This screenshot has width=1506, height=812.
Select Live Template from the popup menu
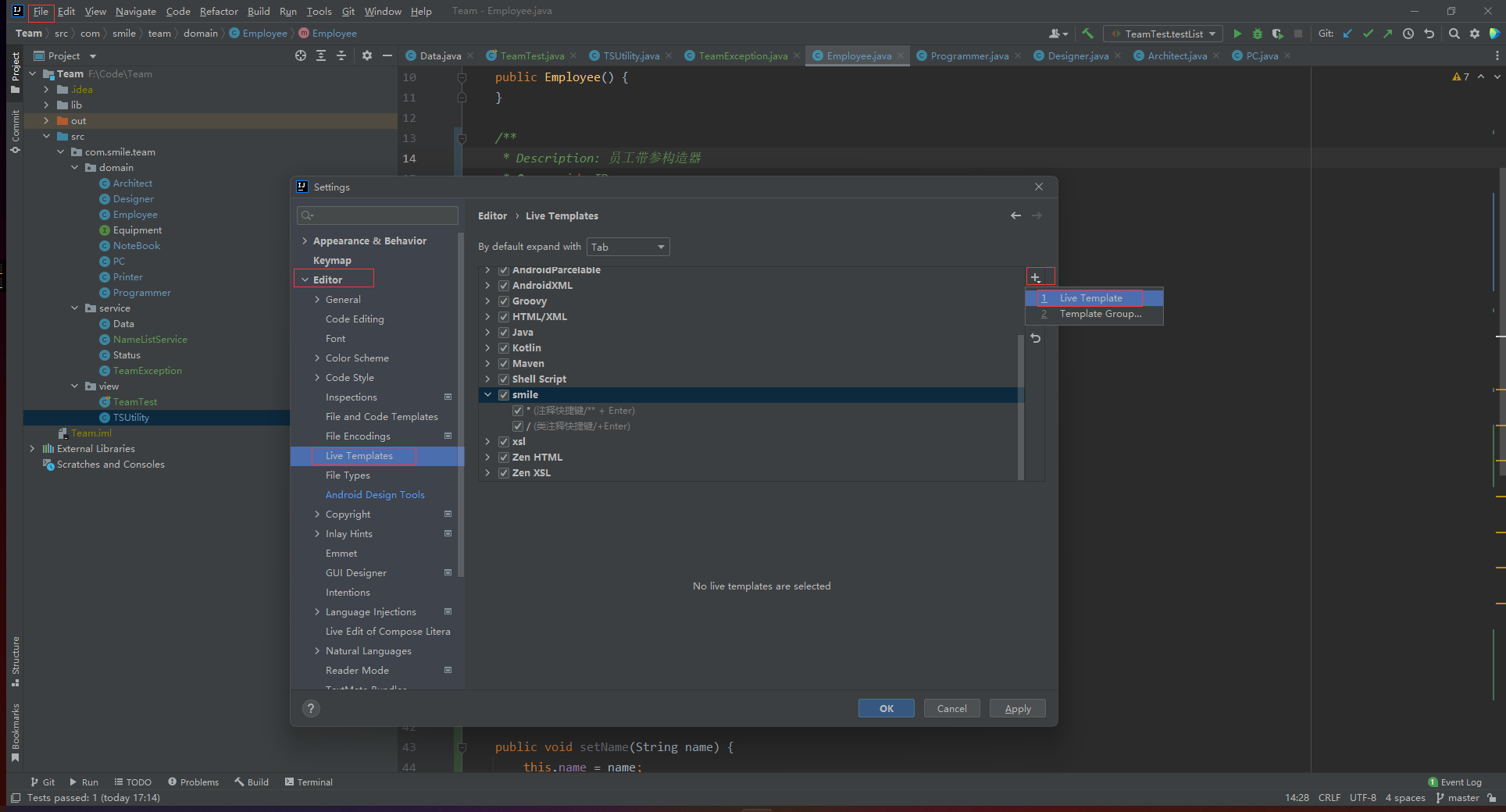[1094, 297]
